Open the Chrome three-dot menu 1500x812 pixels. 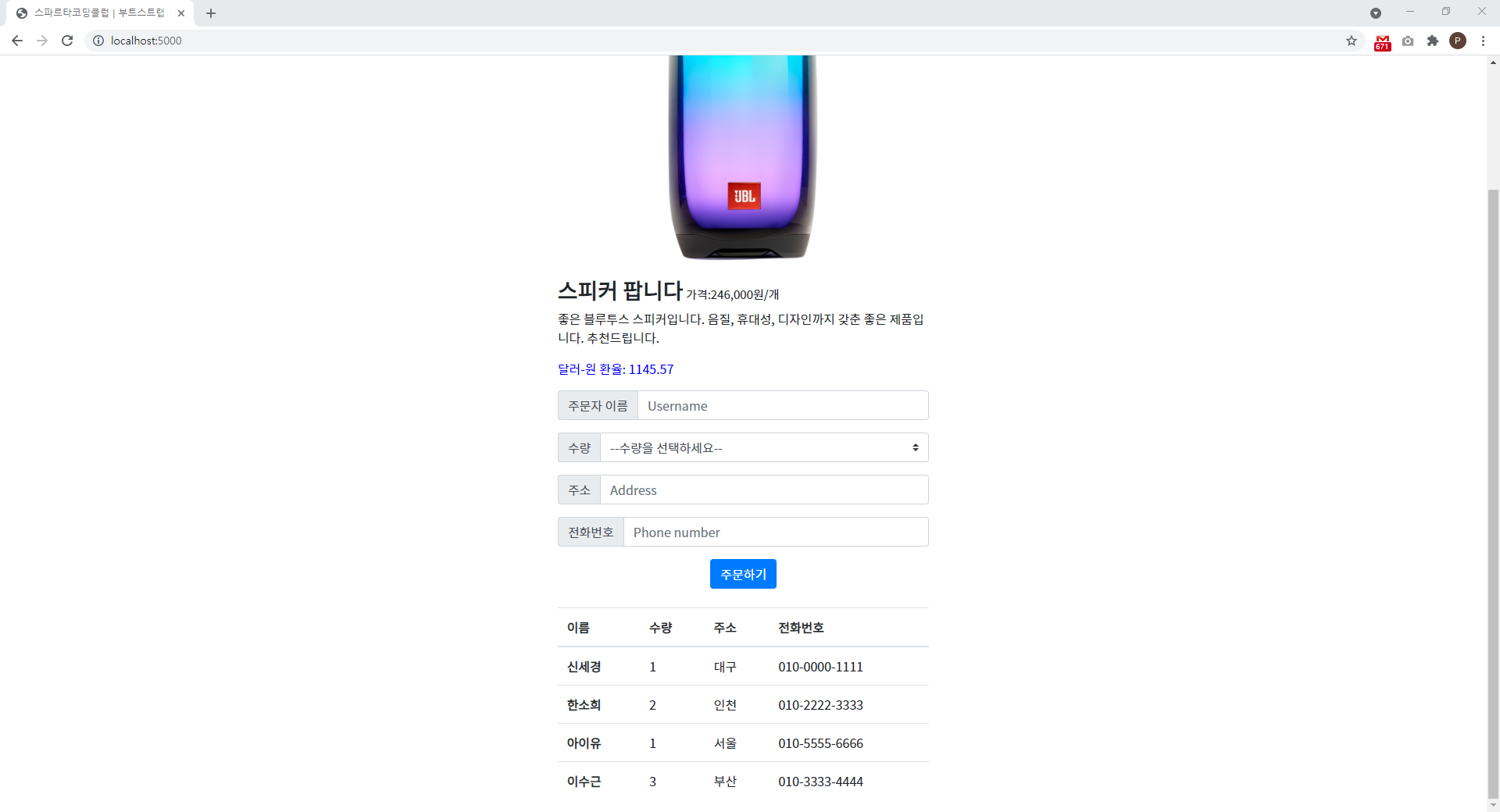tap(1484, 41)
